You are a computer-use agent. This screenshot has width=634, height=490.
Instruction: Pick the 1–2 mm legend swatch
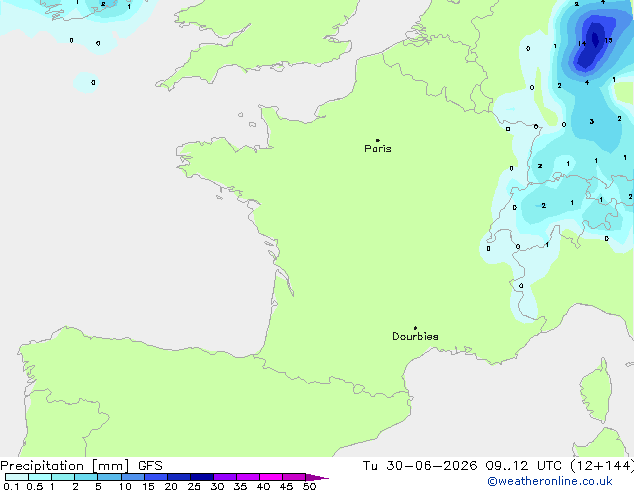click(63, 477)
